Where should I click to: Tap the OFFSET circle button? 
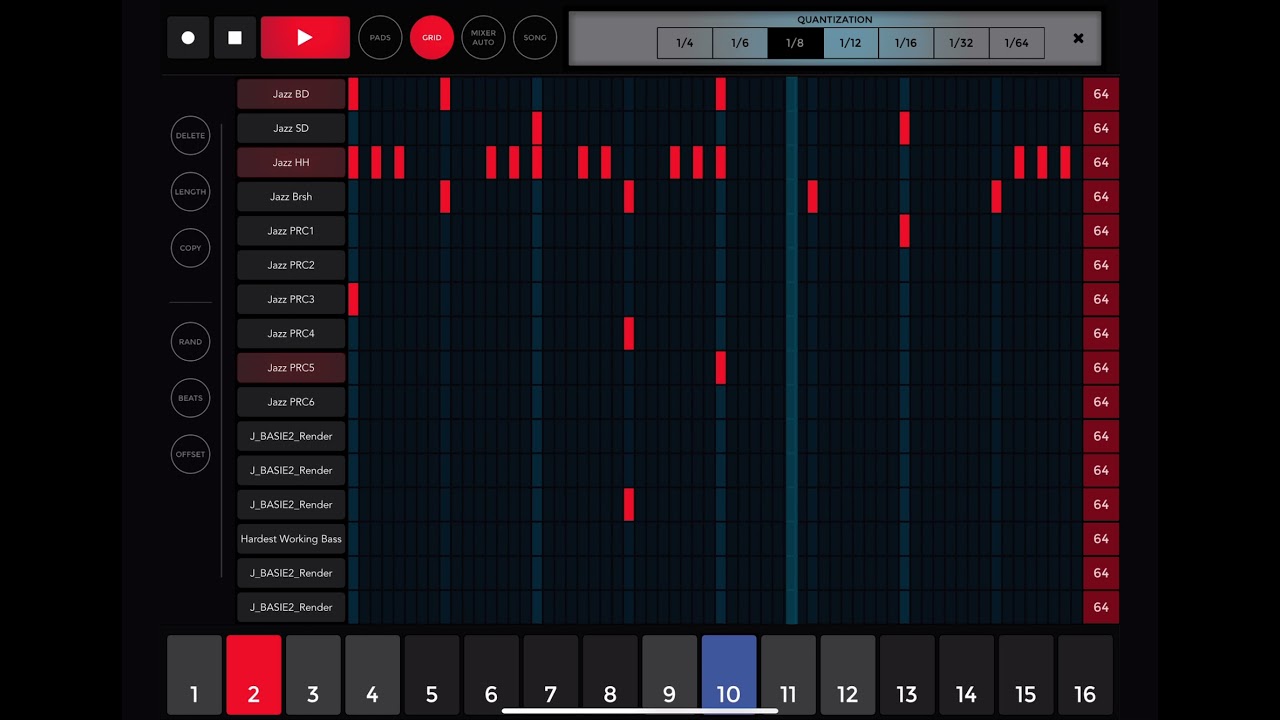point(190,454)
